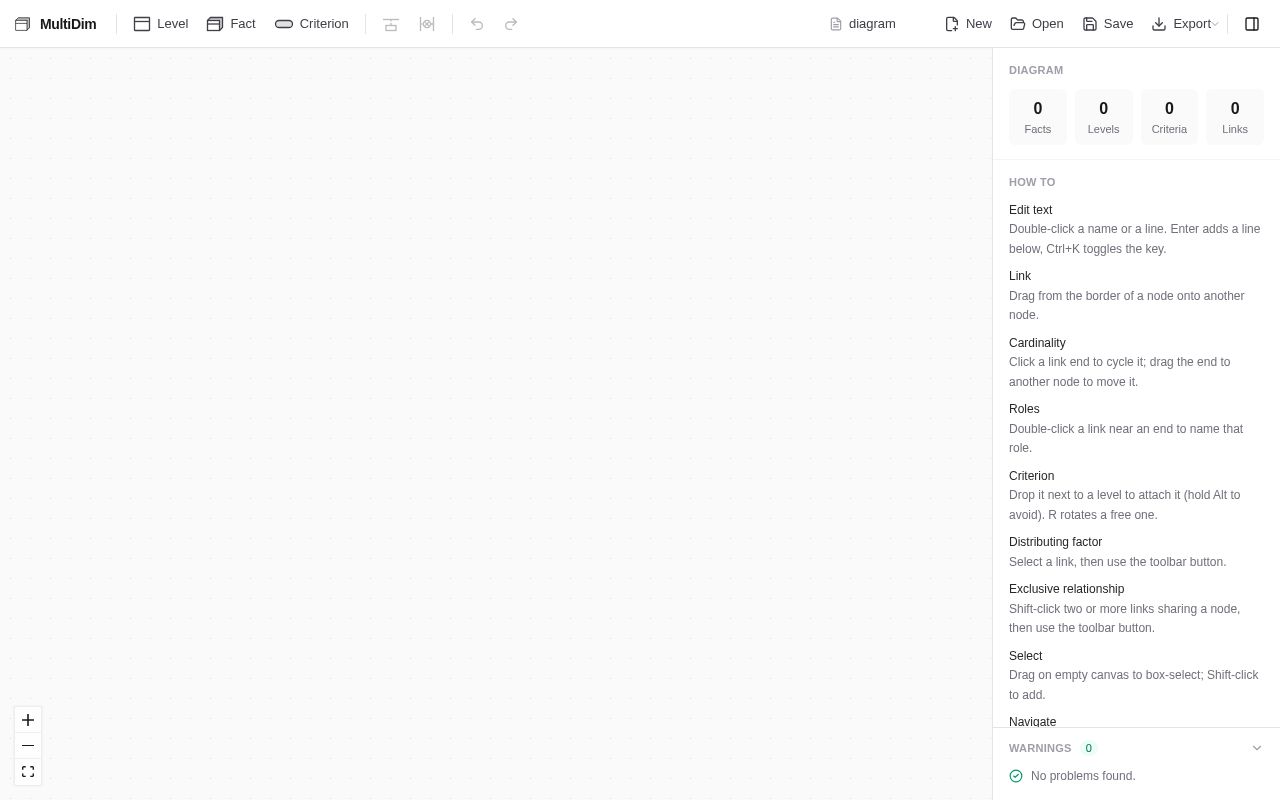
Task: Create a New diagram
Action: click(x=968, y=24)
